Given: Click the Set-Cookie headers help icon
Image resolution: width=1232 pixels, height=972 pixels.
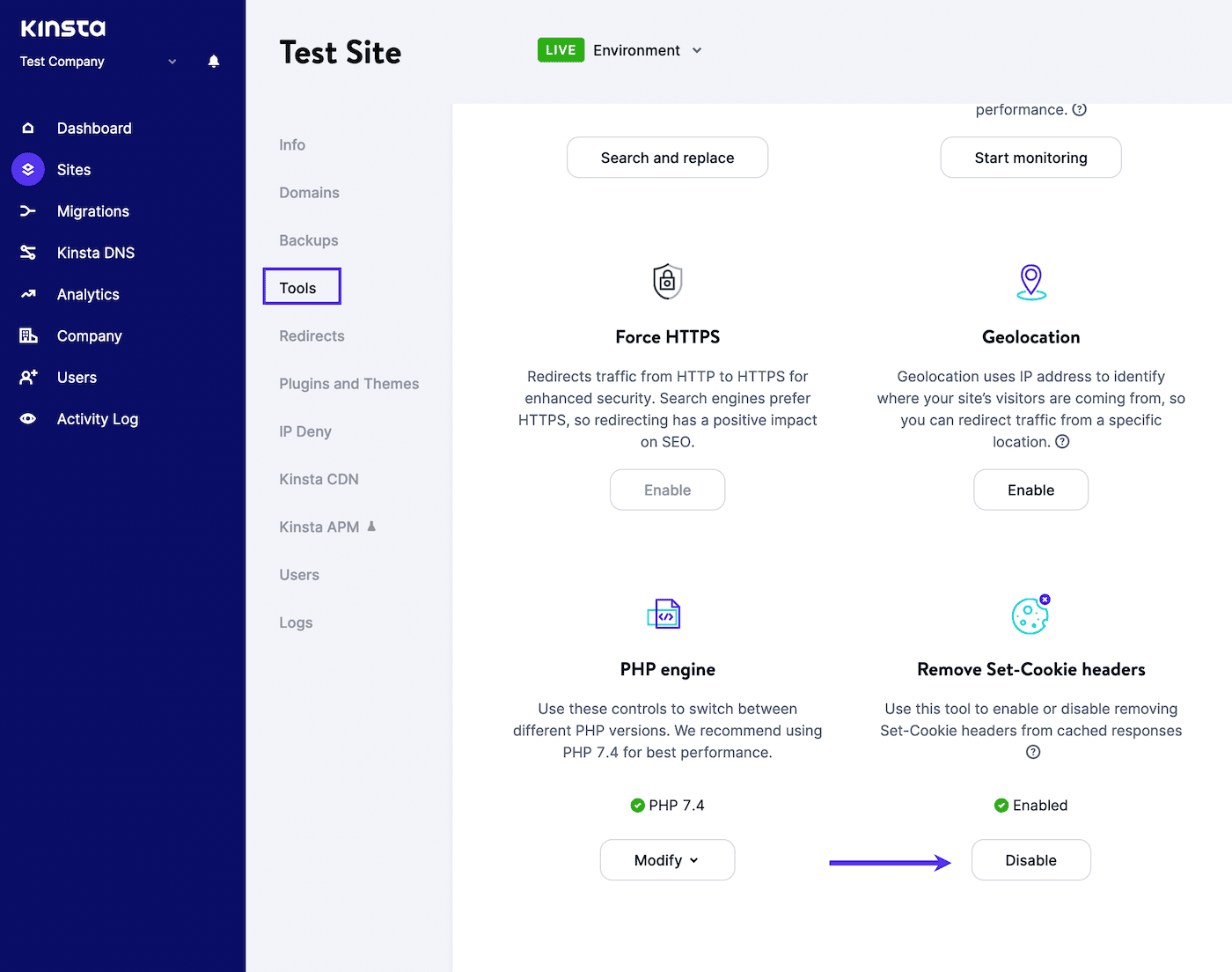Looking at the screenshot, I should tap(1031, 751).
